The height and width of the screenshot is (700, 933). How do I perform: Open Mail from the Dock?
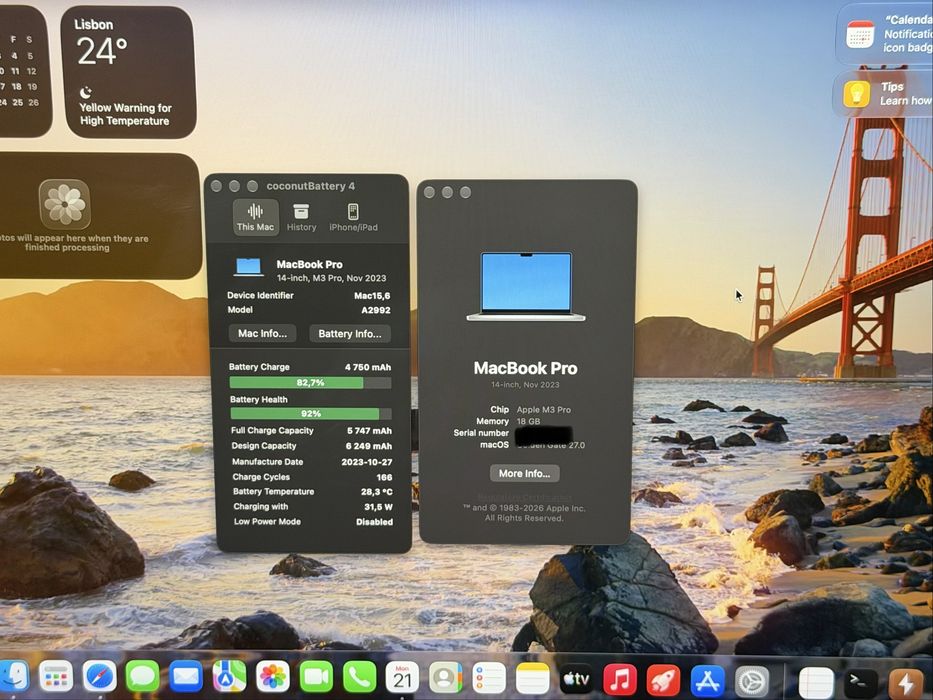(x=186, y=677)
